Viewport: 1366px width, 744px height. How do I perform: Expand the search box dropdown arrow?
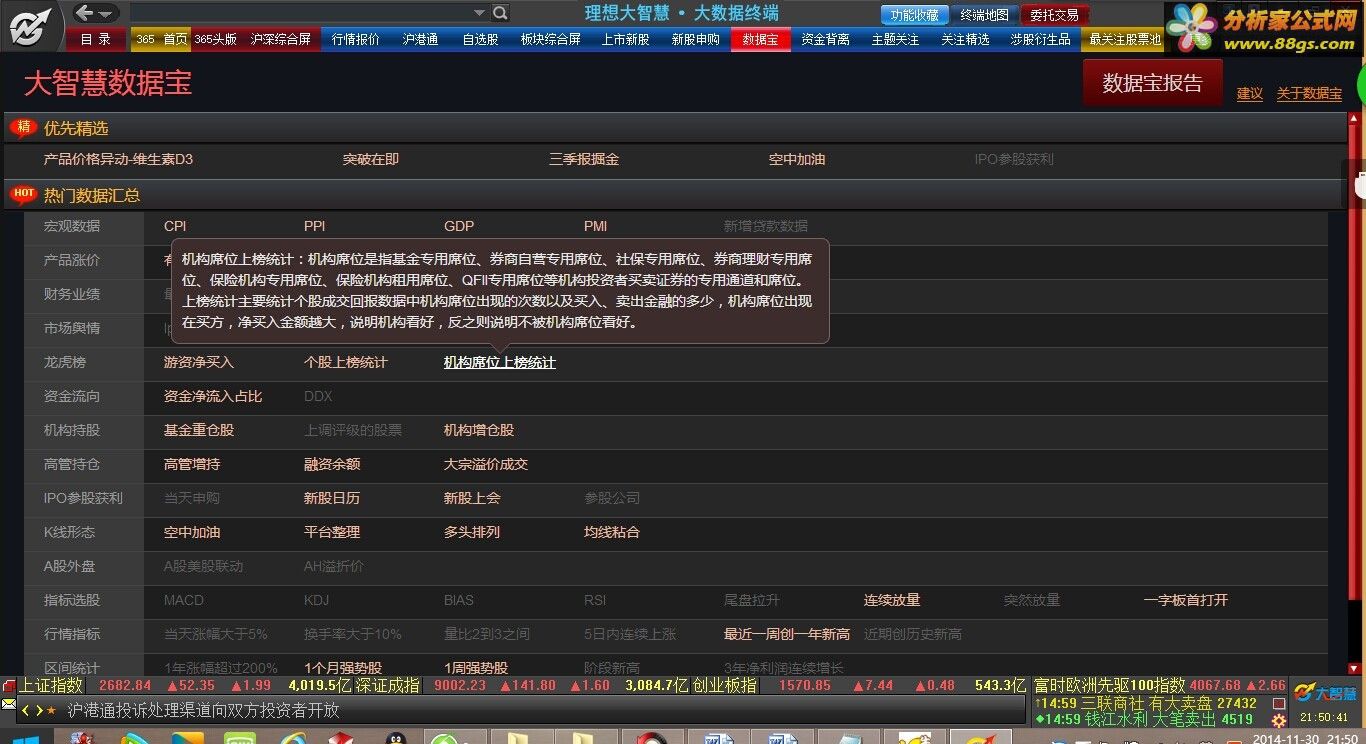pos(479,13)
